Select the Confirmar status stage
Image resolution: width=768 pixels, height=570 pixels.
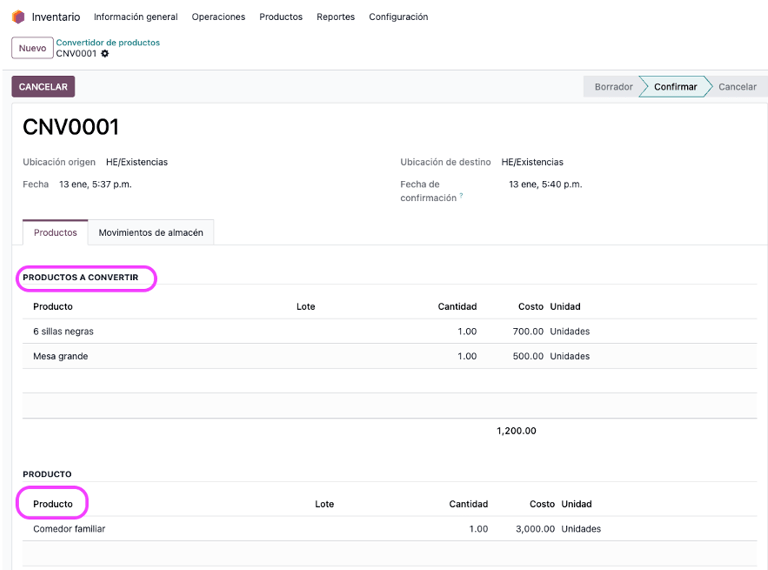pyautogui.click(x=675, y=87)
